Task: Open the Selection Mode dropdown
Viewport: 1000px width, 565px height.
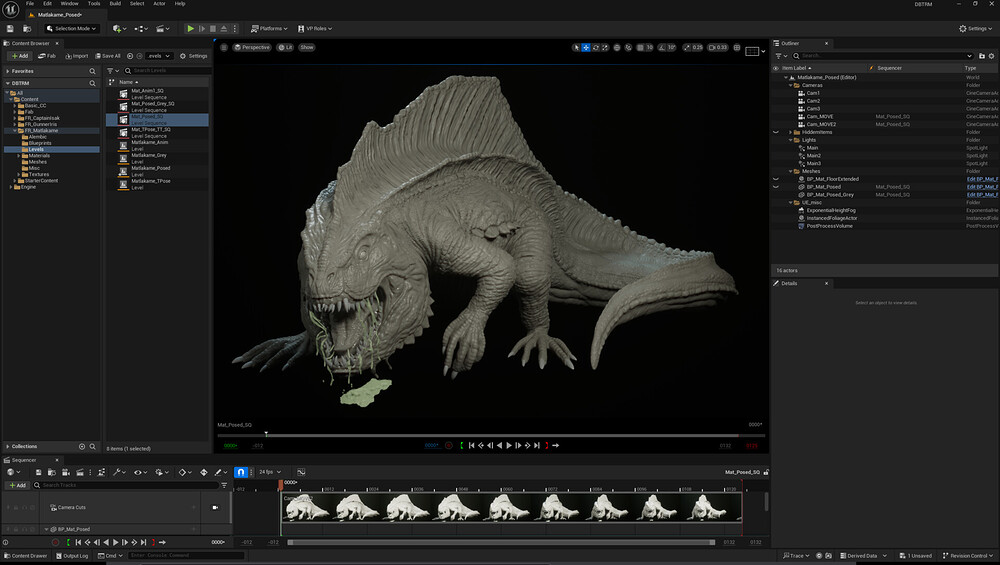Action: [x=74, y=29]
